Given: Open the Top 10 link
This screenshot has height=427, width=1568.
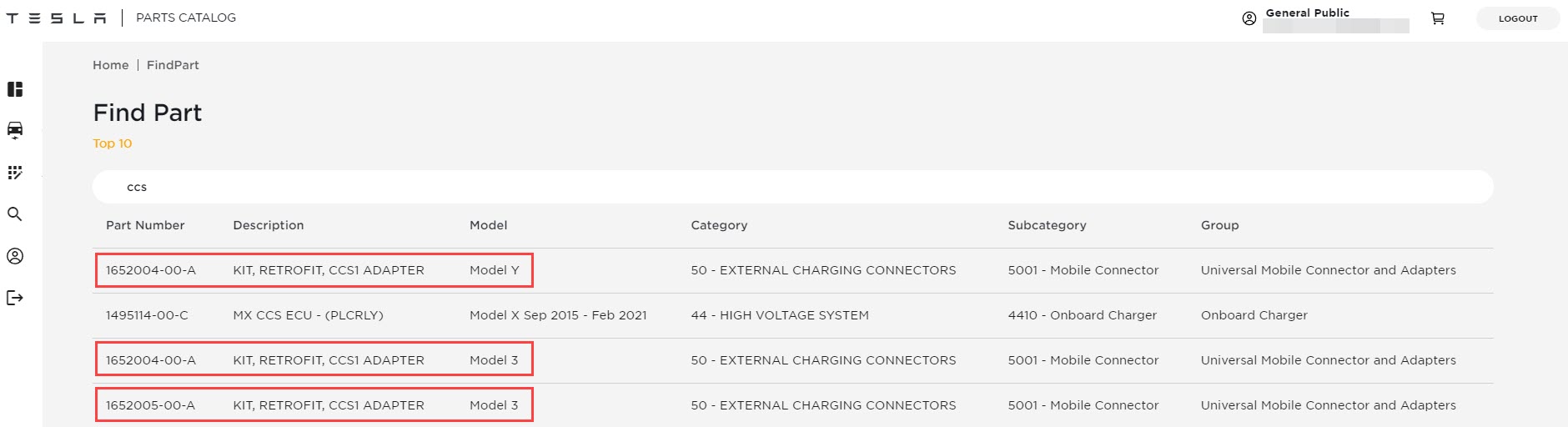Looking at the screenshot, I should tap(113, 143).
